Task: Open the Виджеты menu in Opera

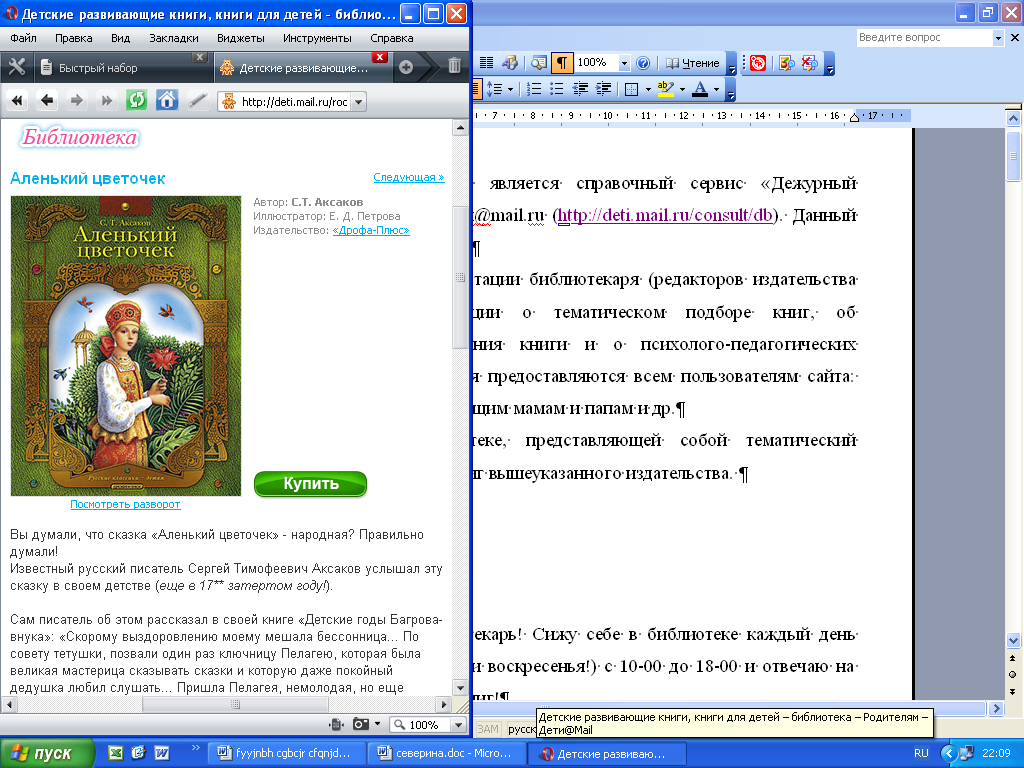Action: pos(240,38)
